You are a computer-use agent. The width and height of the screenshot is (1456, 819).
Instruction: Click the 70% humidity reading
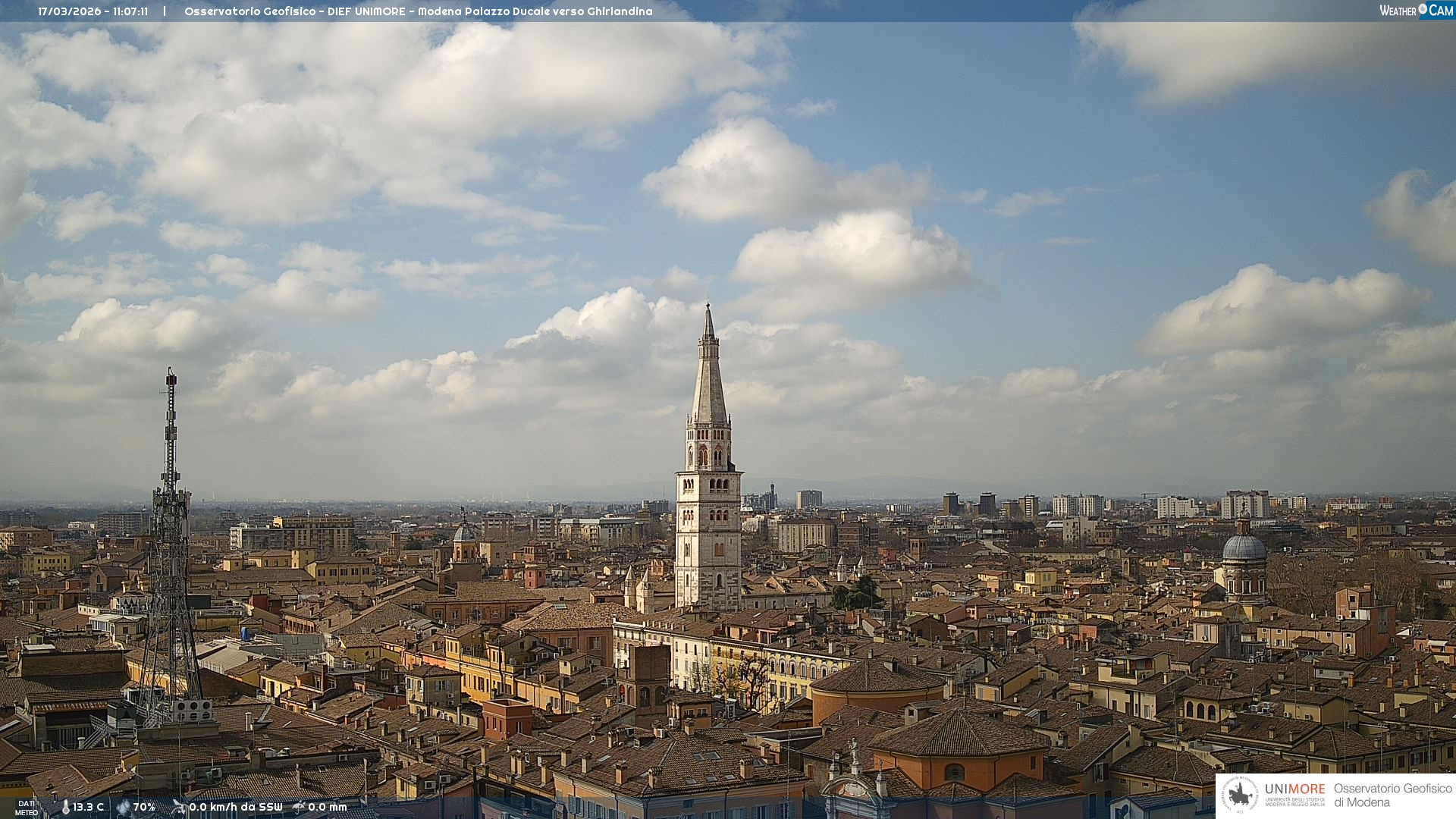144,808
